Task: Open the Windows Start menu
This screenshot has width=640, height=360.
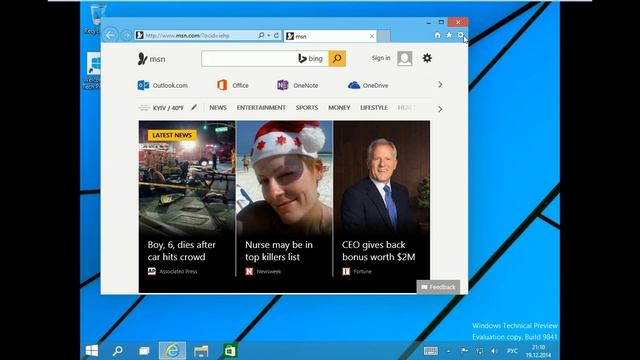Action: tap(92, 351)
